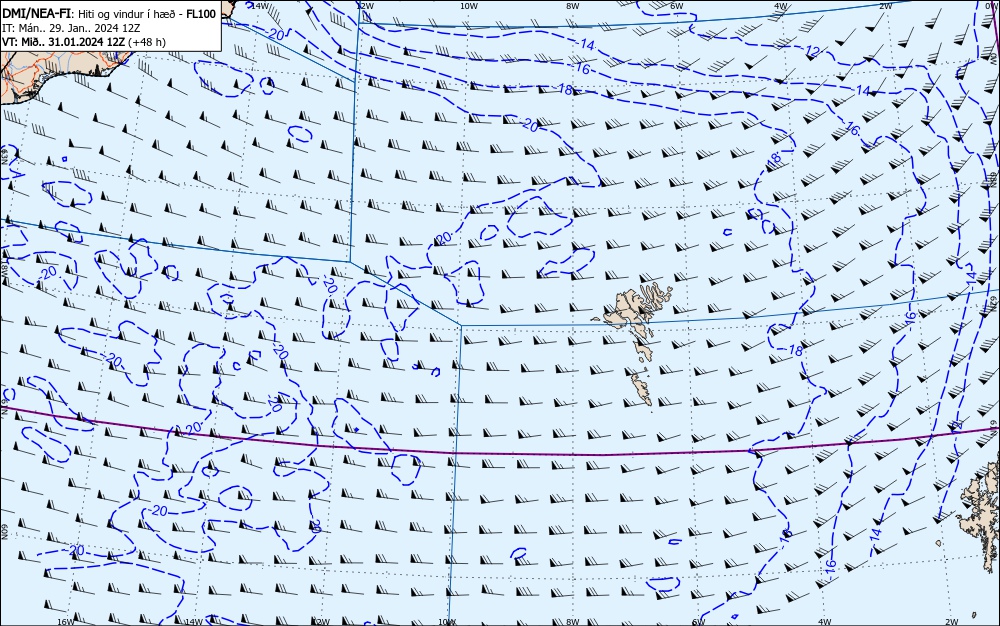1000x626 pixels.
Task: Click the '6W' longitude label on bottom axis
Action: point(698,622)
